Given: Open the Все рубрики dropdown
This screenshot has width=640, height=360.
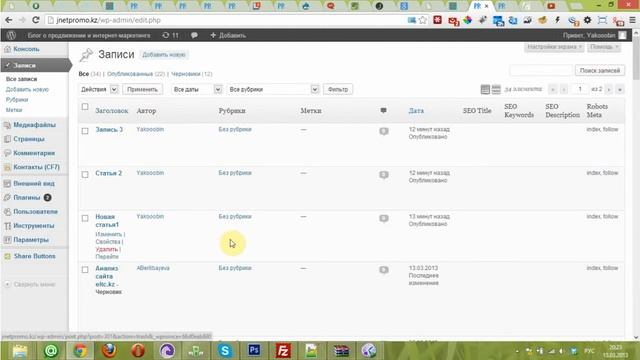Looking at the screenshot, I should click(x=273, y=89).
